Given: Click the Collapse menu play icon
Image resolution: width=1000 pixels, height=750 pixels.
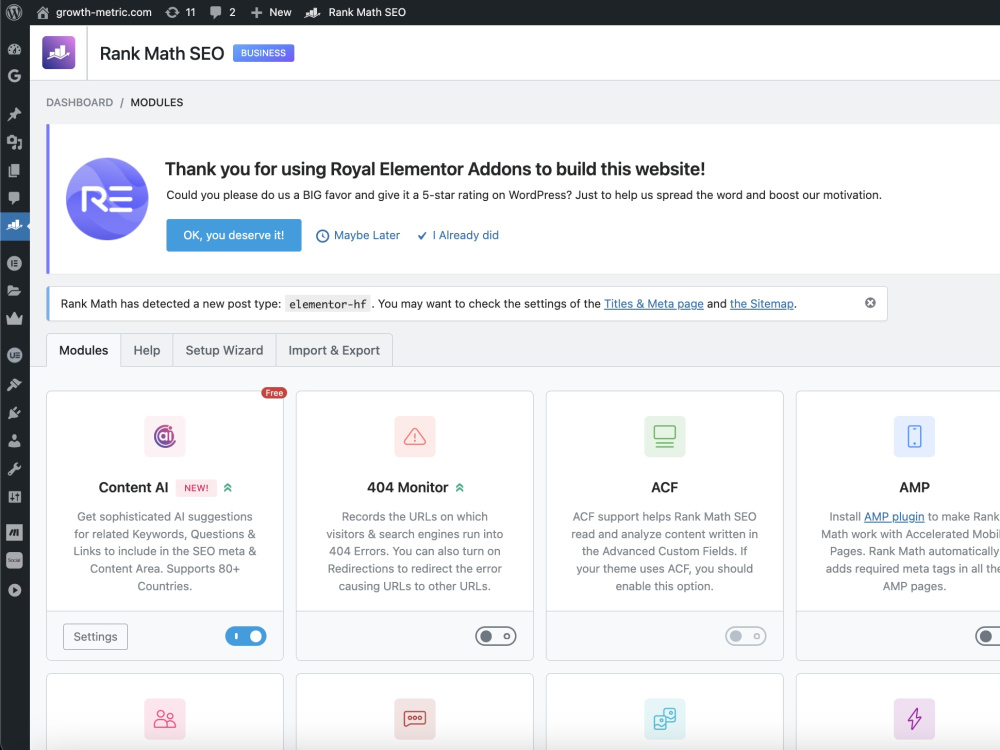Looking at the screenshot, I should [14, 590].
